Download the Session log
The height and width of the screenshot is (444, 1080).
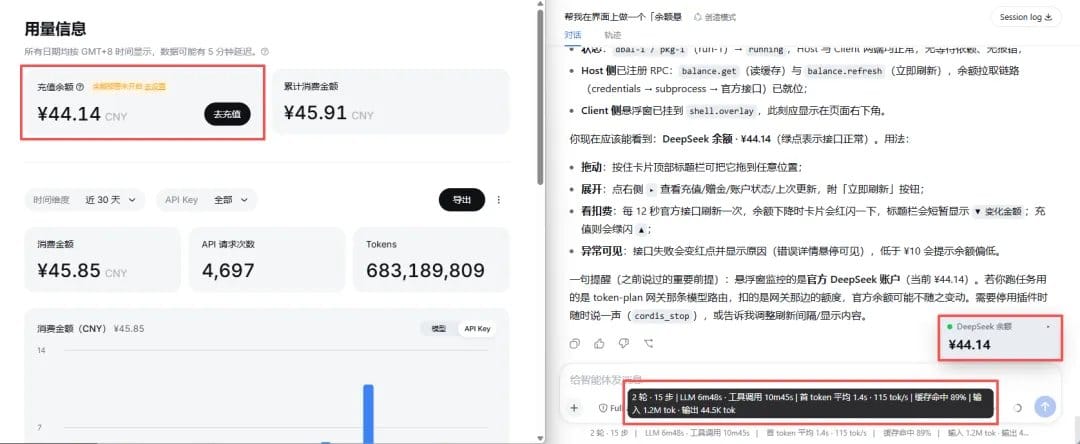[x=1026, y=17]
